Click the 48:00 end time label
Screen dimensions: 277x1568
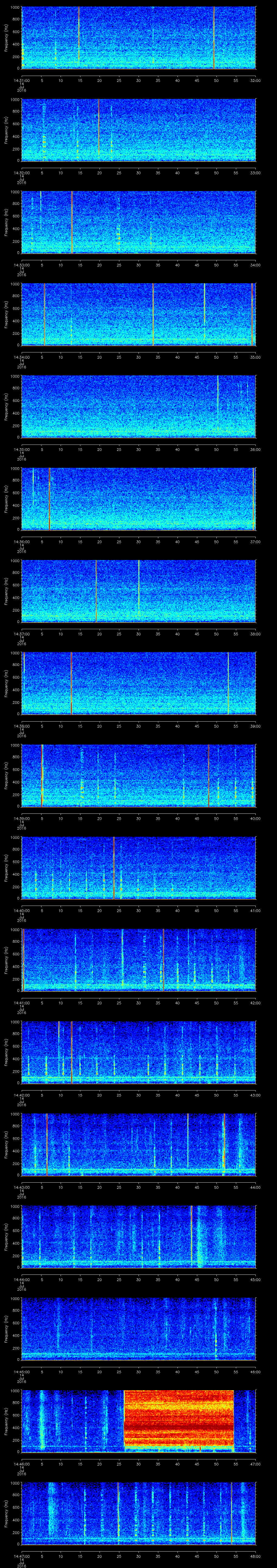255,1556
